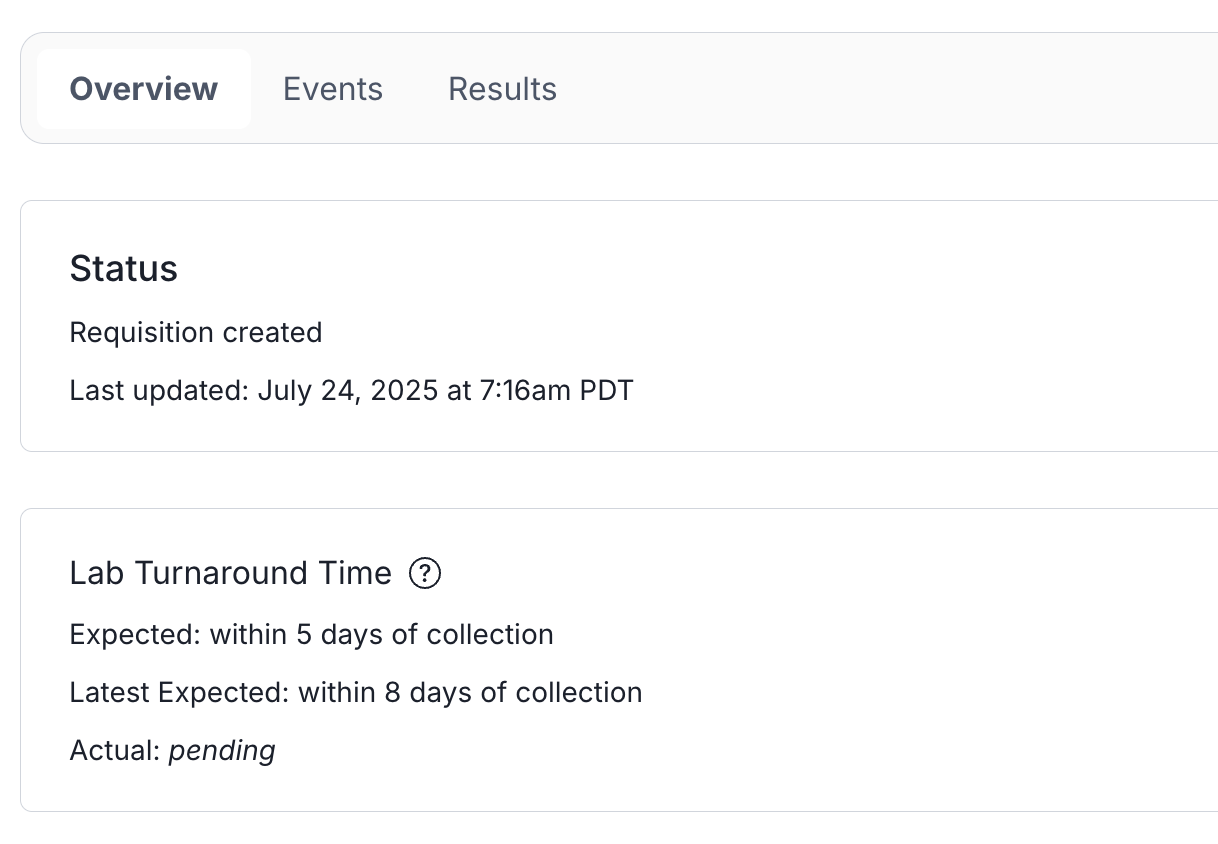
Task: Click the 'Last updated' label
Action: [x=158, y=390]
